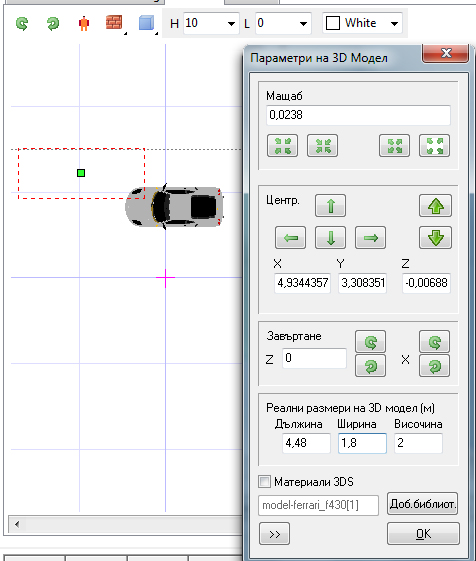Click the Височина field showing 2
Viewport: 476px width, 561px height.
click(x=418, y=443)
